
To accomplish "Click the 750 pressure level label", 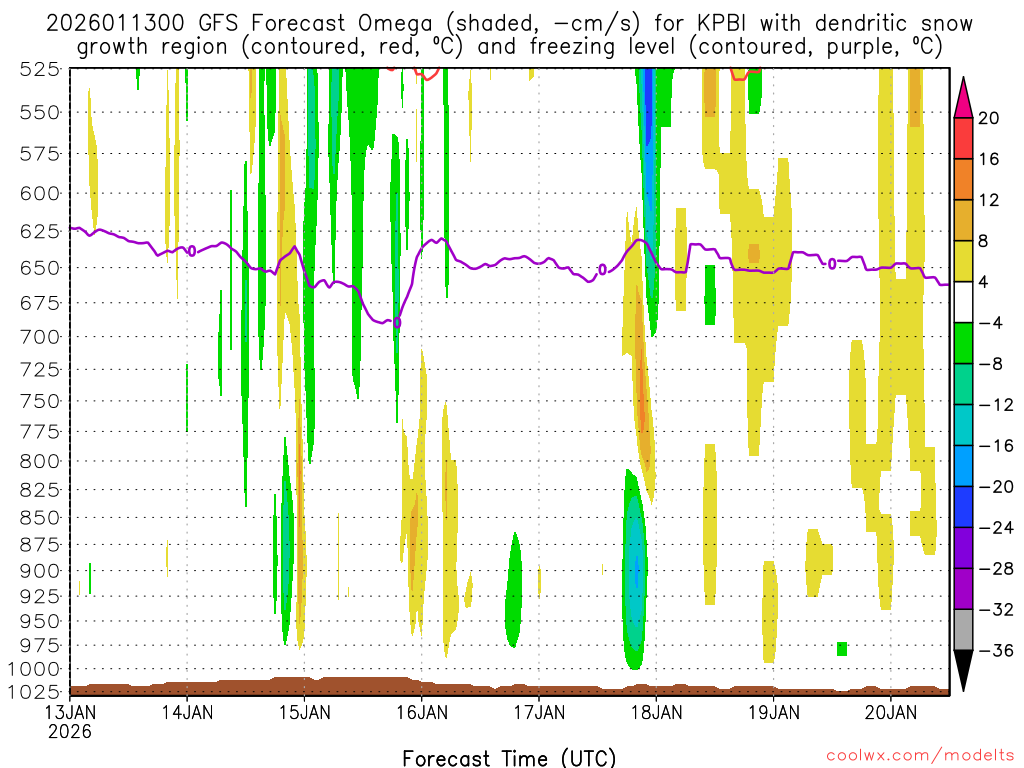I will coord(40,401).
